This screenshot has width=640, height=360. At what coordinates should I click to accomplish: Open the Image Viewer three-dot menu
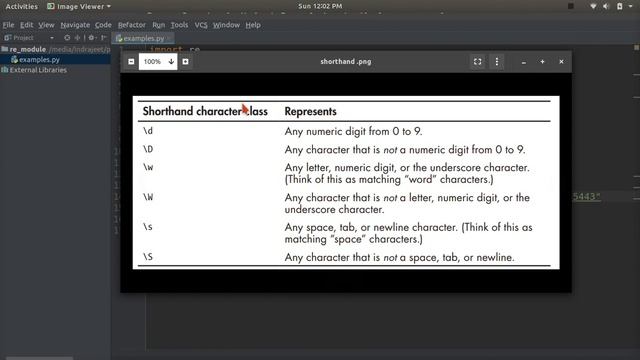pyautogui.click(x=497, y=62)
